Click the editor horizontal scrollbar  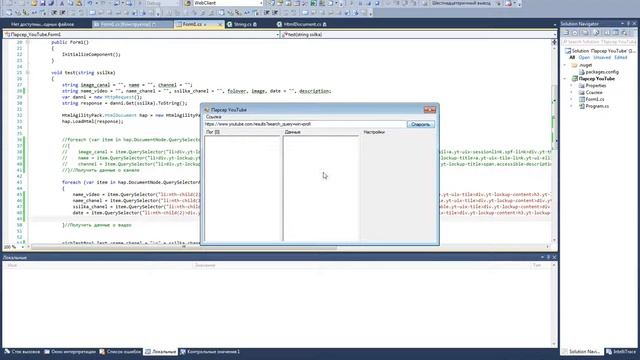coord(289,247)
